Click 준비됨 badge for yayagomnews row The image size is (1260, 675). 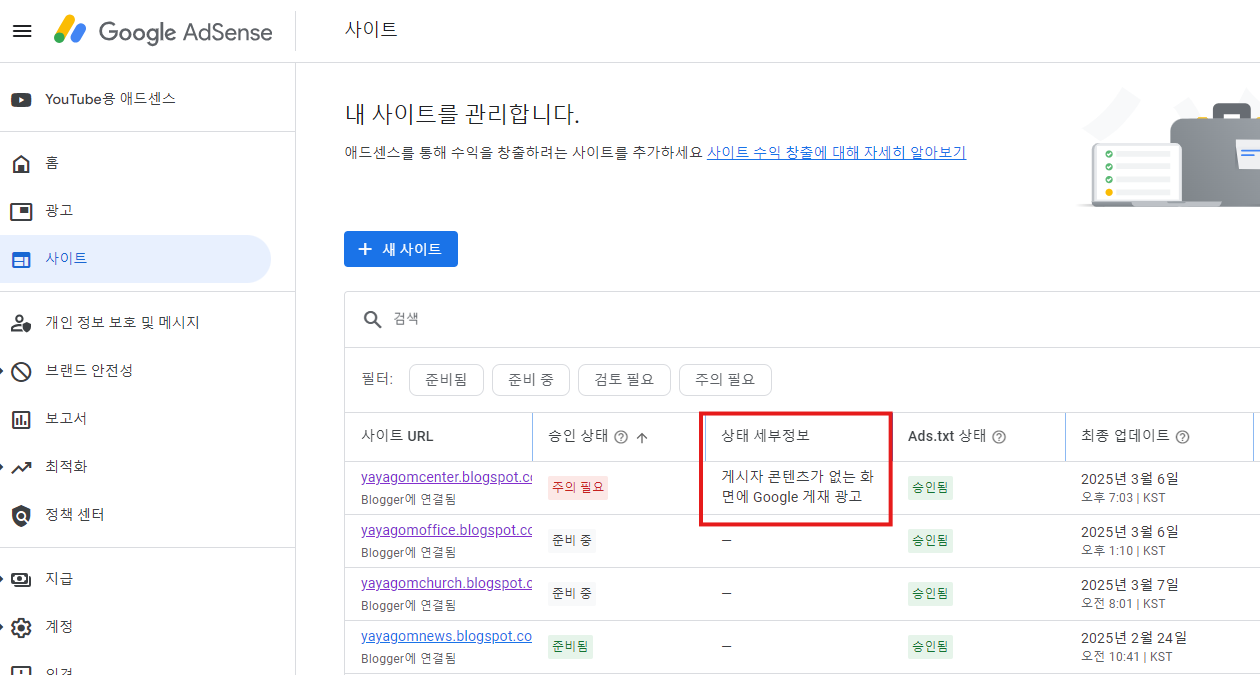click(x=570, y=647)
